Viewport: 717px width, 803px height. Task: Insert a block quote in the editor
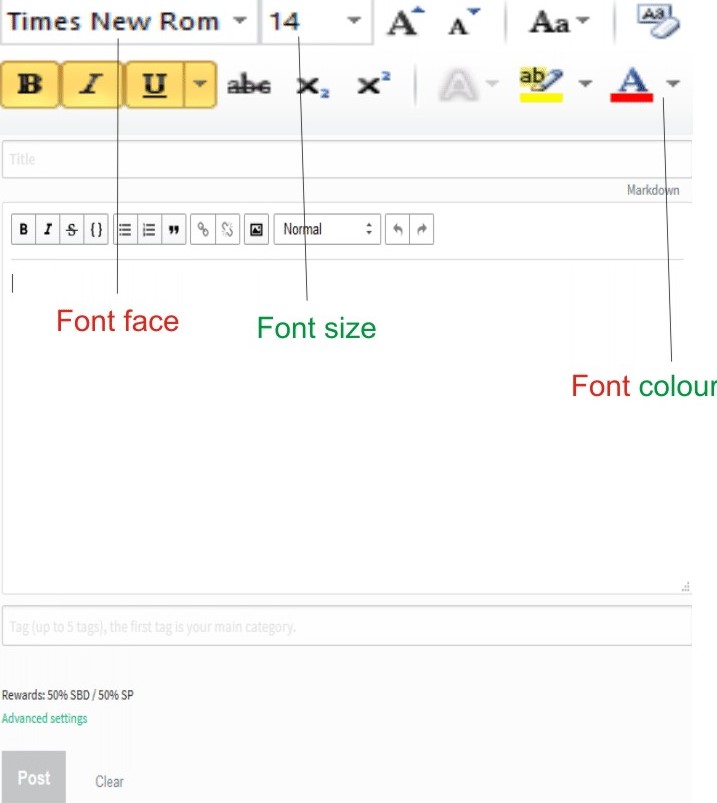(x=174, y=229)
